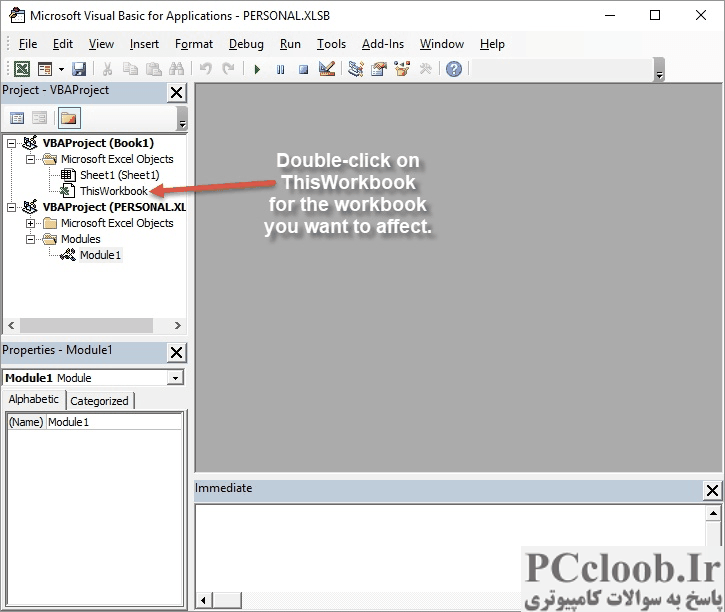Close the Properties - Module1 panel
Screen dimensions: 725x612
tap(176, 353)
